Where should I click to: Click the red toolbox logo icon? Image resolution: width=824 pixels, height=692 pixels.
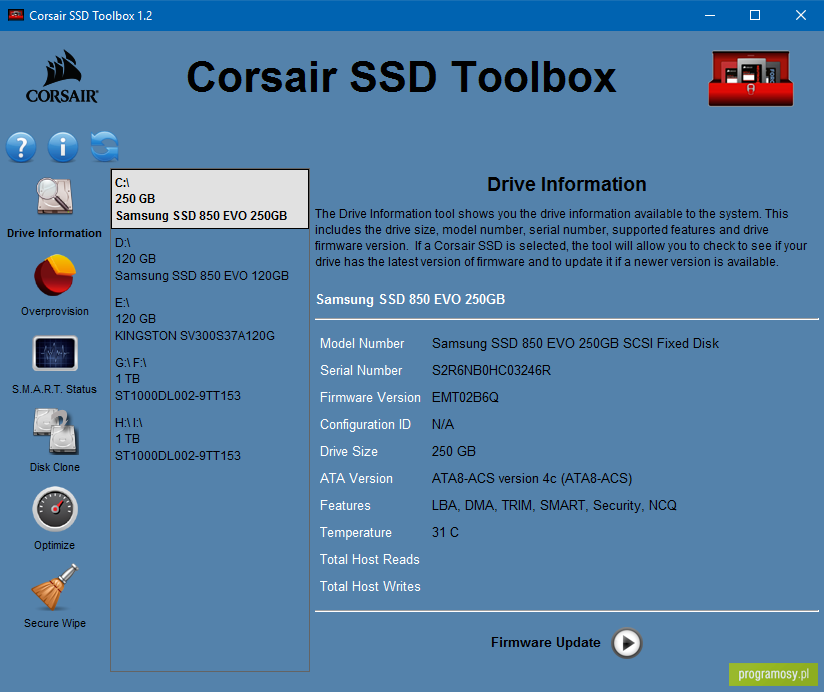(750, 78)
